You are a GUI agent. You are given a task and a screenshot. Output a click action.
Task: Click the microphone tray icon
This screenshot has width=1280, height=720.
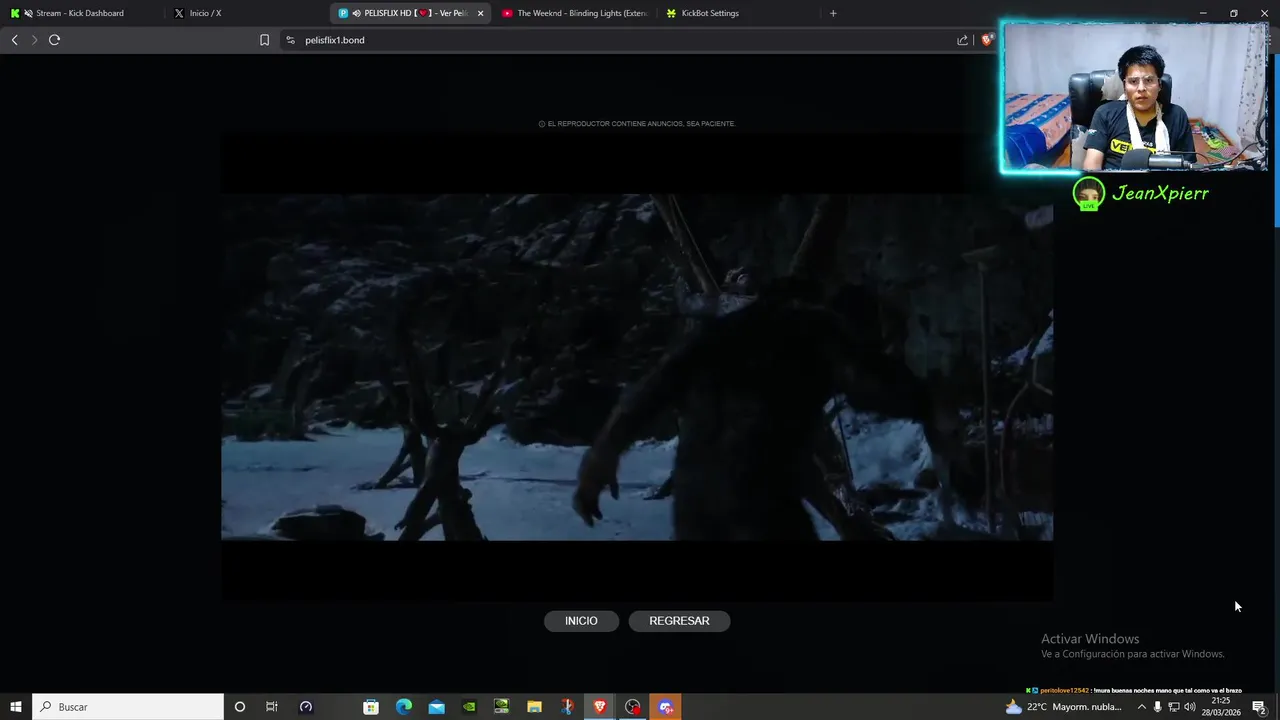point(1157,707)
